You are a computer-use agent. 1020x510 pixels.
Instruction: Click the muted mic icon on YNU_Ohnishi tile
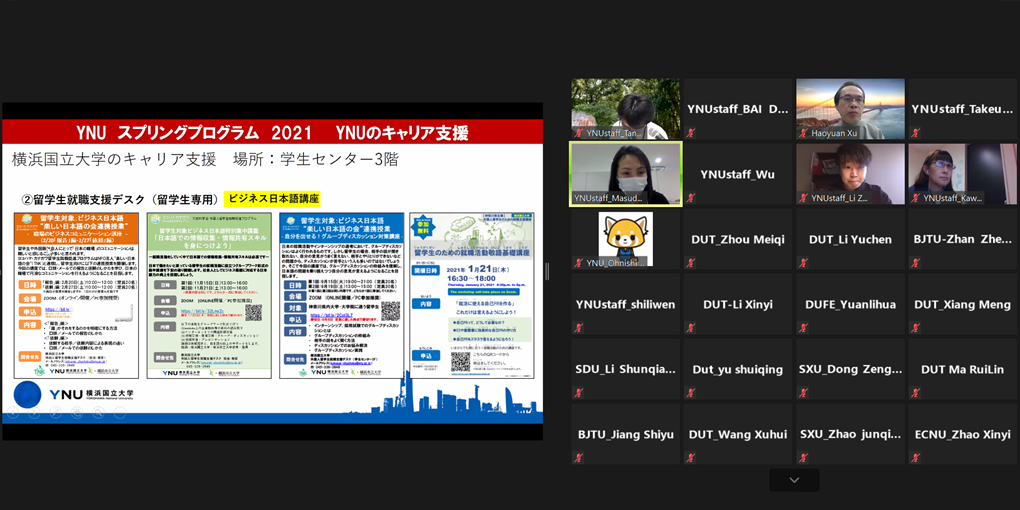click(578, 263)
